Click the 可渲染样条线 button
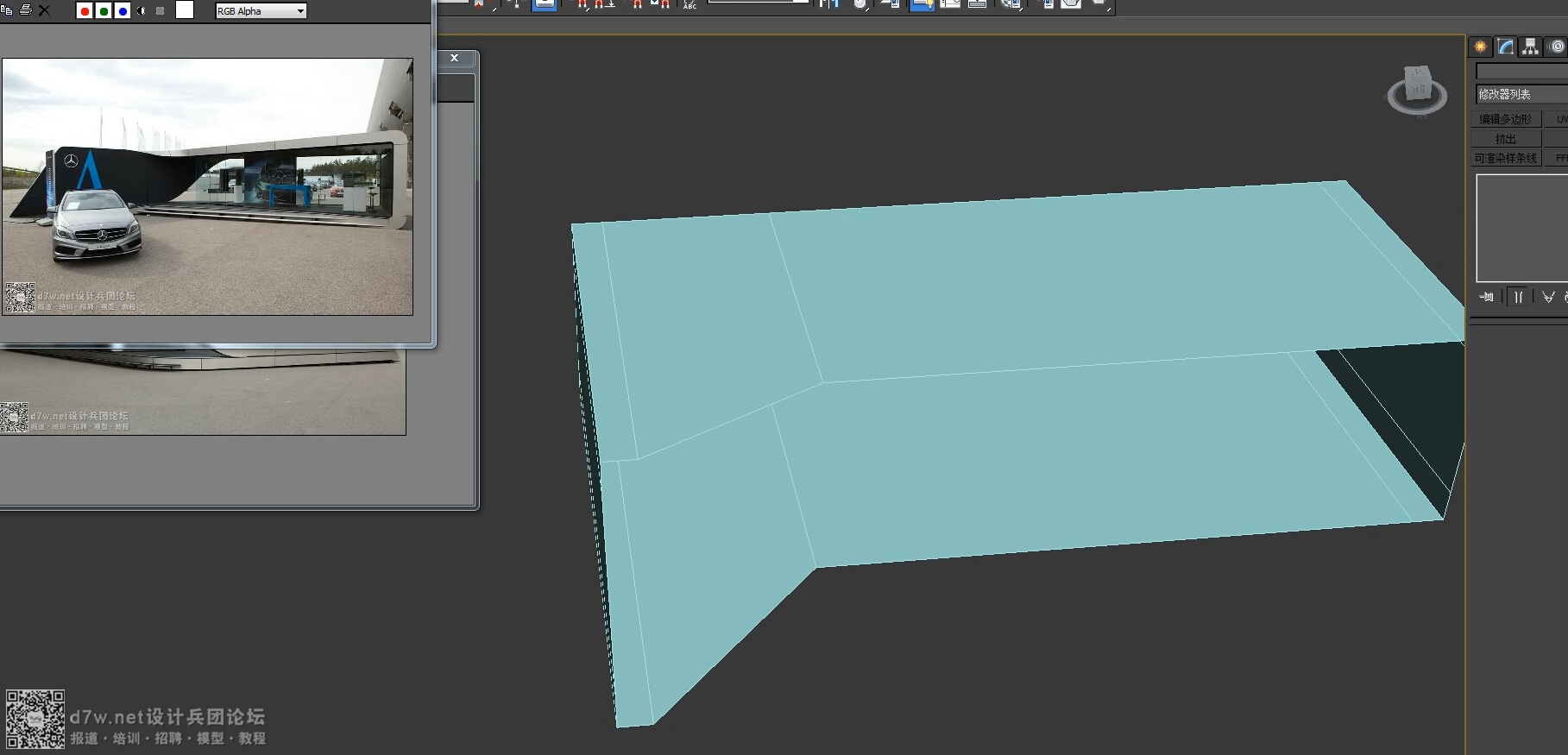1568x755 pixels. (x=1506, y=158)
